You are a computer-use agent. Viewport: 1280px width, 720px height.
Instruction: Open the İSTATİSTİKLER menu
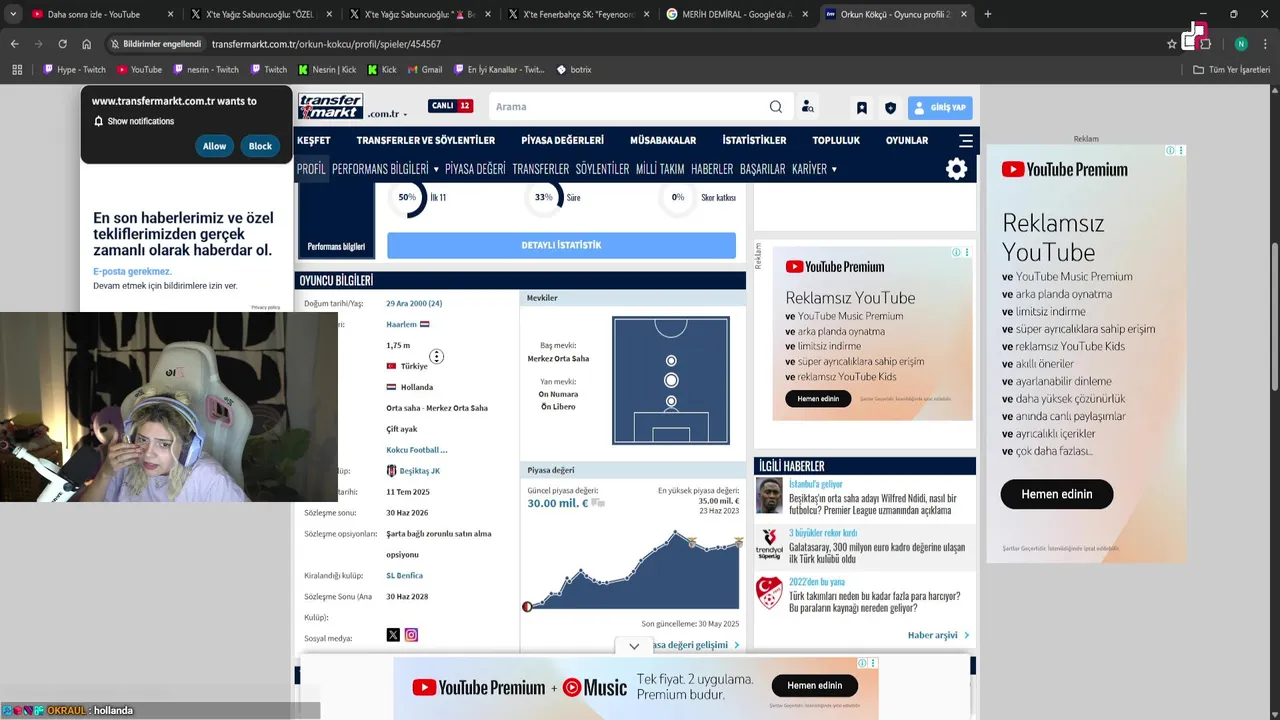(x=754, y=140)
